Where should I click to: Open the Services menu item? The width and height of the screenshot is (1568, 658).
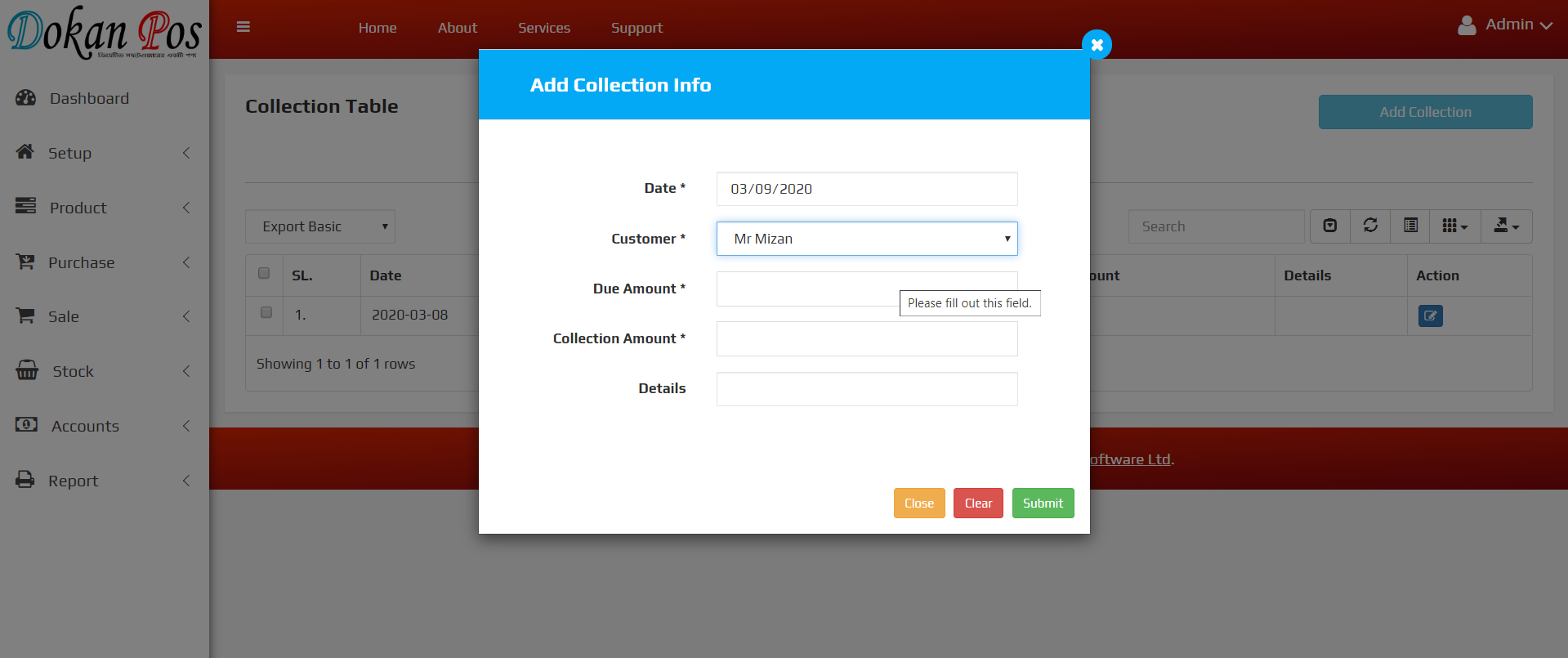[543, 28]
